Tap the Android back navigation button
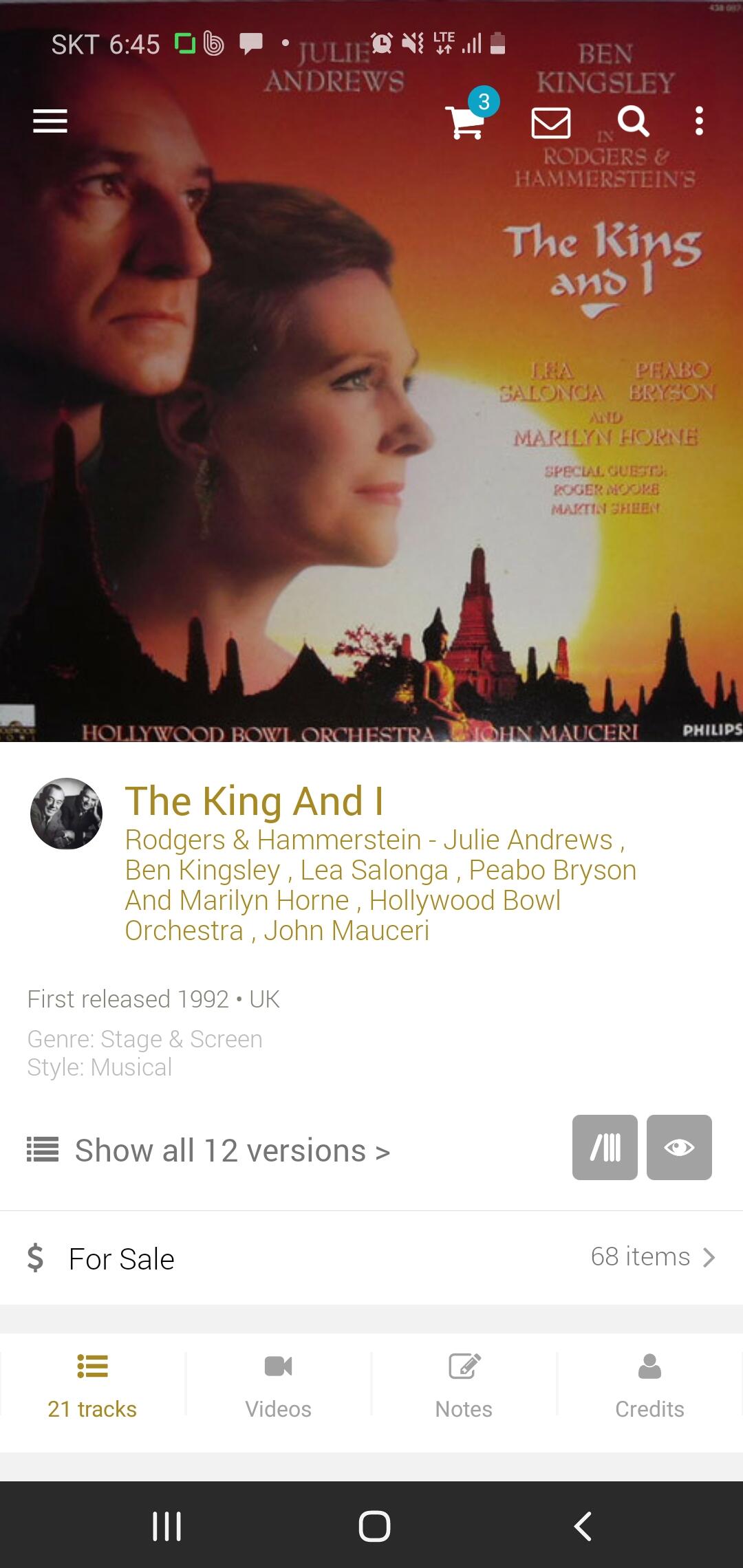Image resolution: width=743 pixels, height=1568 pixels. (x=582, y=1526)
